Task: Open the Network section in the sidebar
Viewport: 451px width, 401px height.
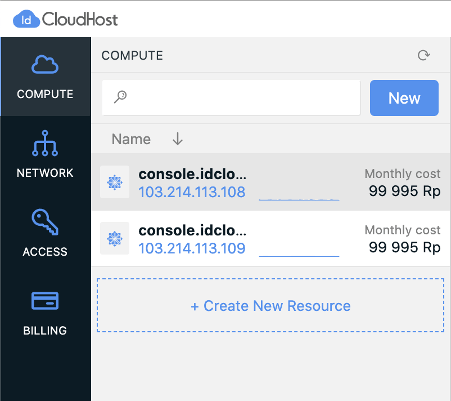Action: (45, 155)
